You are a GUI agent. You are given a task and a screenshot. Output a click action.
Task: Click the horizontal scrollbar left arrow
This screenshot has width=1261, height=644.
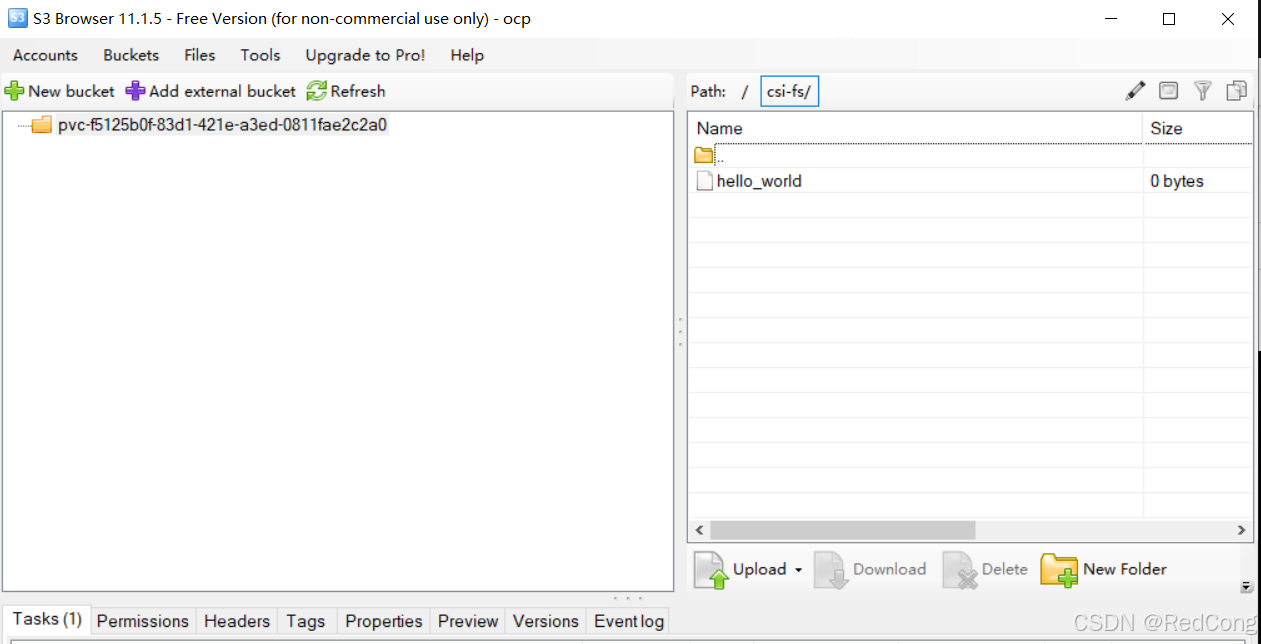tap(699, 530)
